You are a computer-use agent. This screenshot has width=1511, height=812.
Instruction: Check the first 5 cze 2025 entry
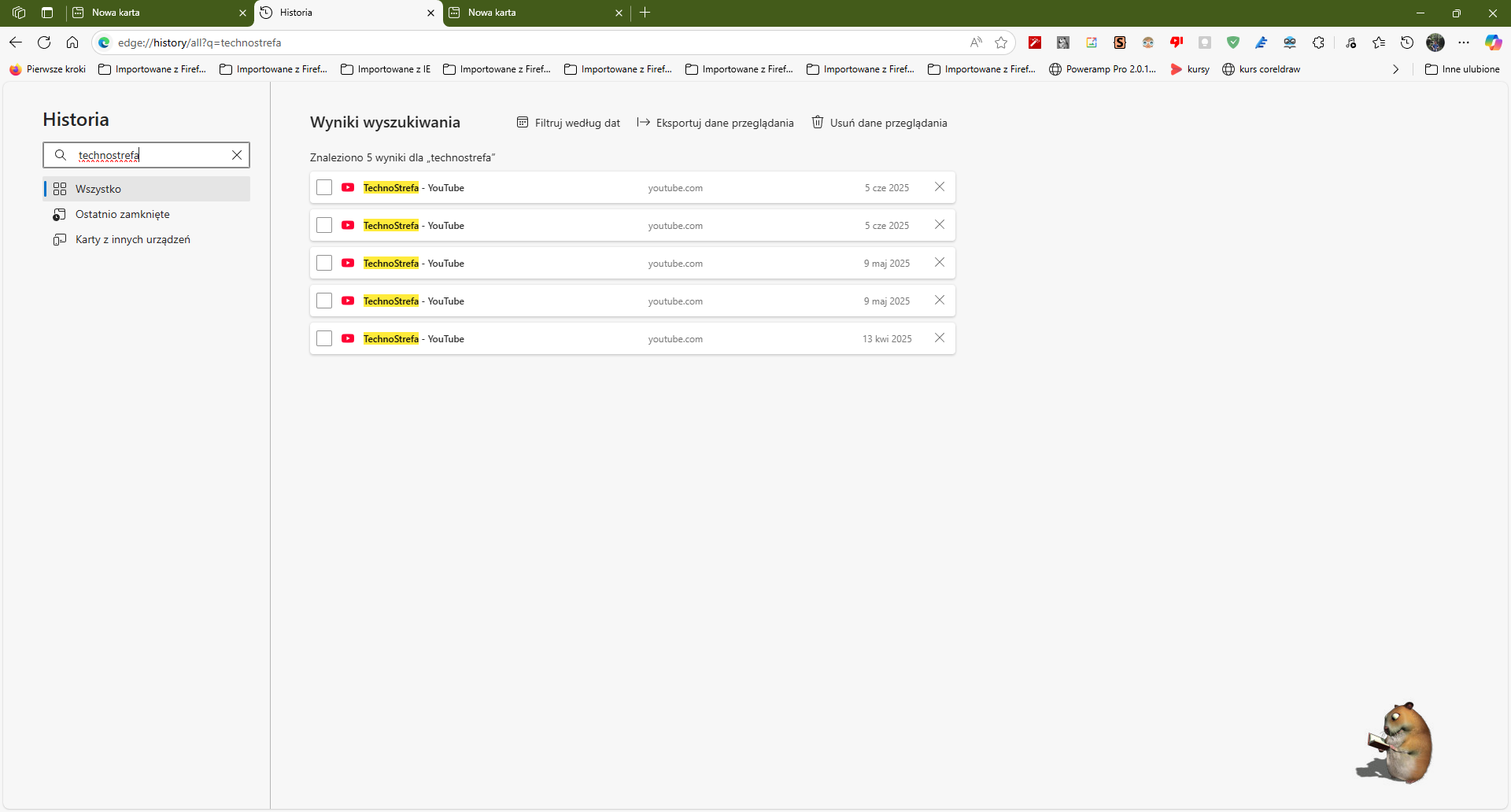tap(324, 187)
